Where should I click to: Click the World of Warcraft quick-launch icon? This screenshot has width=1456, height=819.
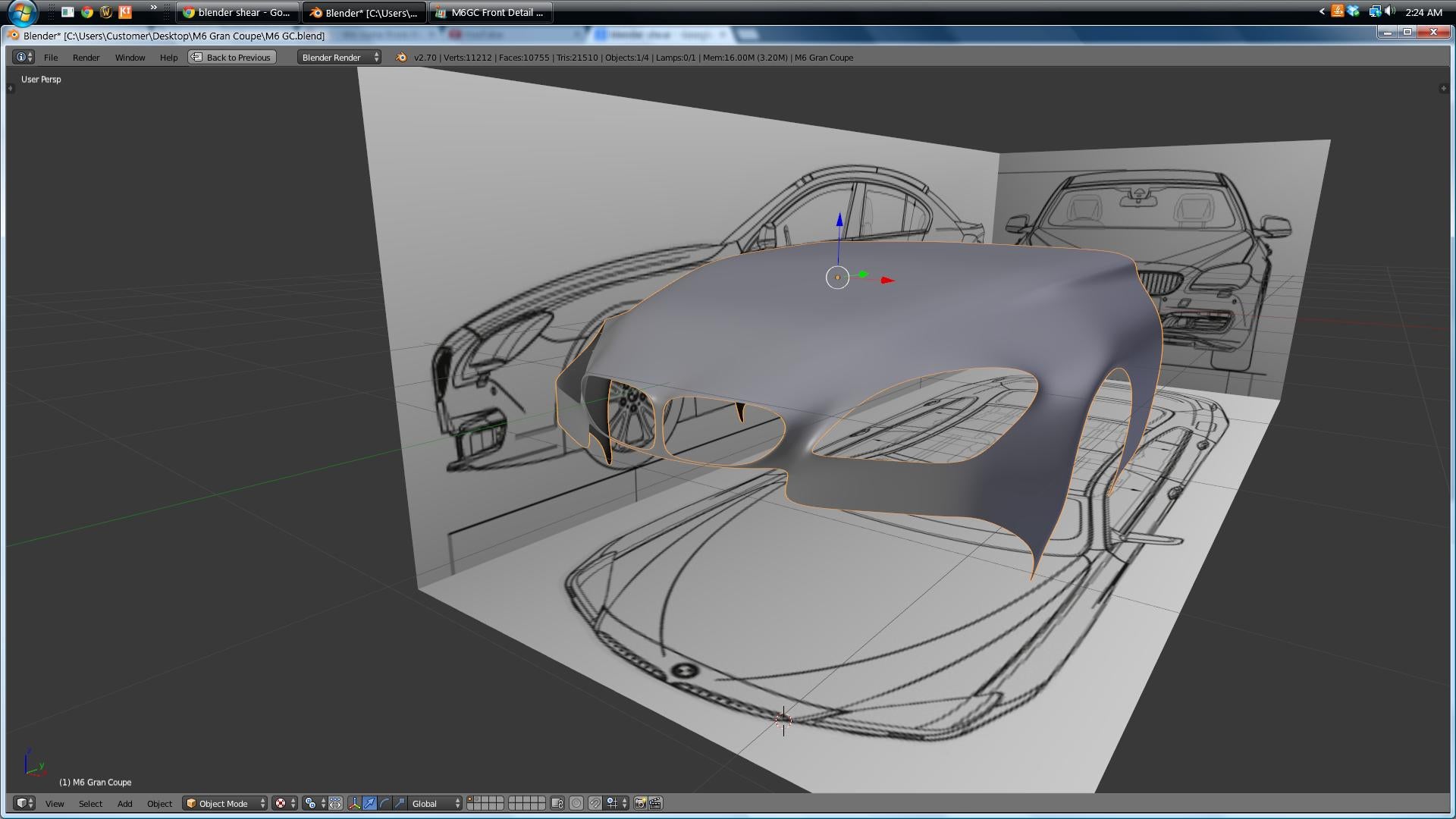click(106, 12)
